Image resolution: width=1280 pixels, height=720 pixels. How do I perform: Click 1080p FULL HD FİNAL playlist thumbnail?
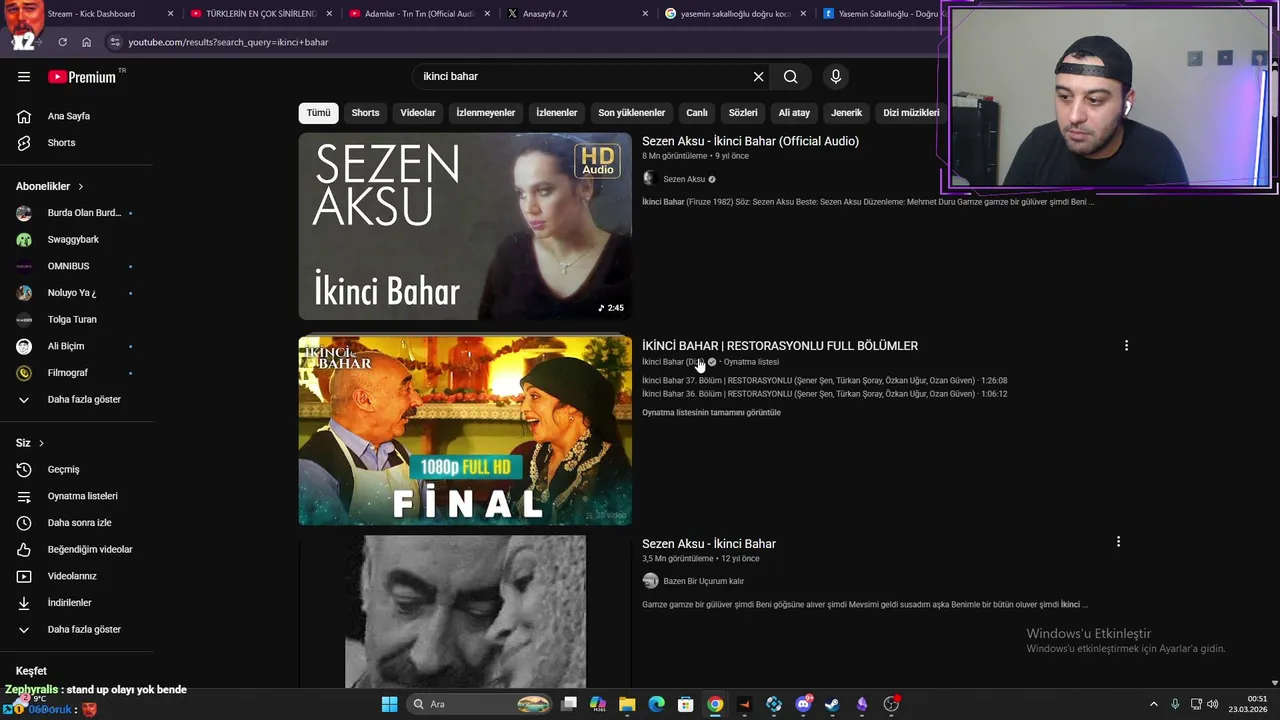pos(465,430)
